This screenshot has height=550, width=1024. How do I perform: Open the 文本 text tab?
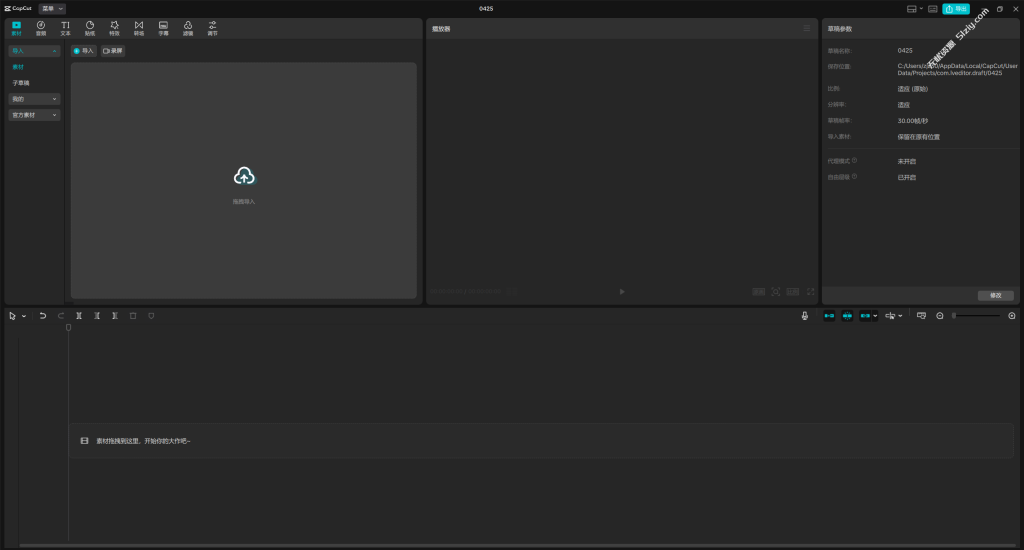pyautogui.click(x=65, y=28)
